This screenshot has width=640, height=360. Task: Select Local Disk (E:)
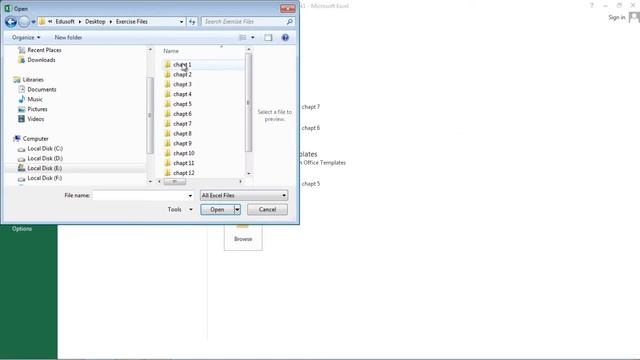coord(40,168)
